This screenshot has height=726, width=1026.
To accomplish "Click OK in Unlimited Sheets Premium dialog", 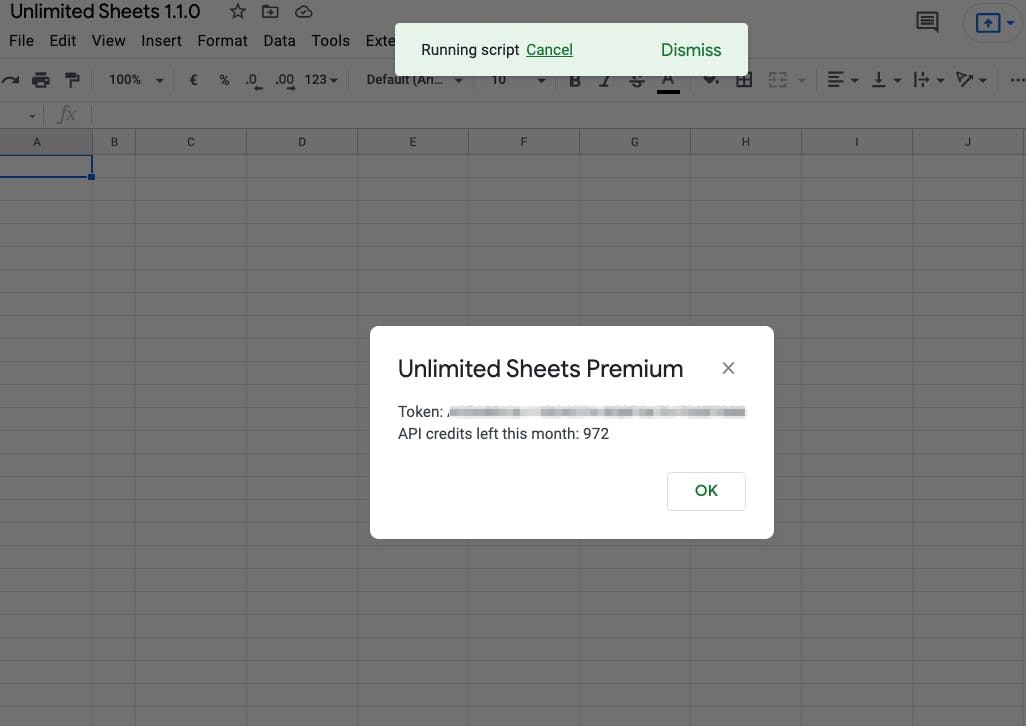I will pos(706,491).
